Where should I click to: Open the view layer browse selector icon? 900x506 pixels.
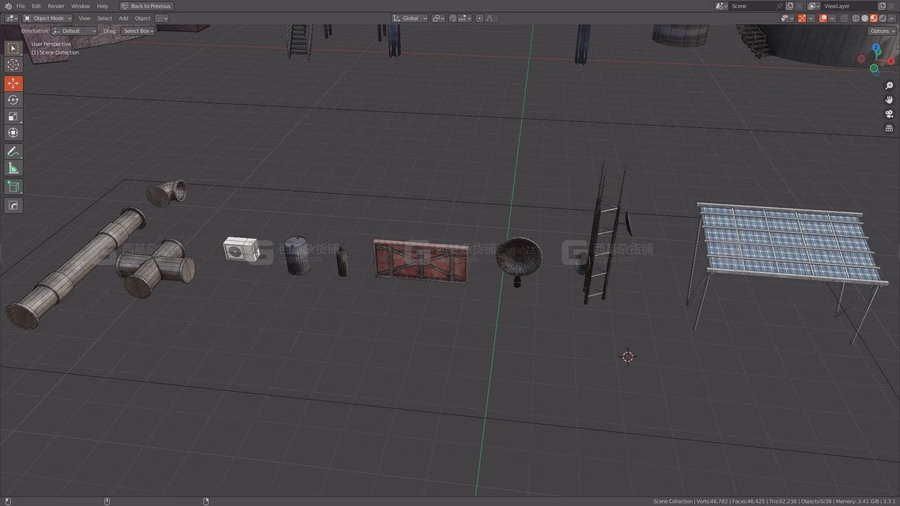814,6
